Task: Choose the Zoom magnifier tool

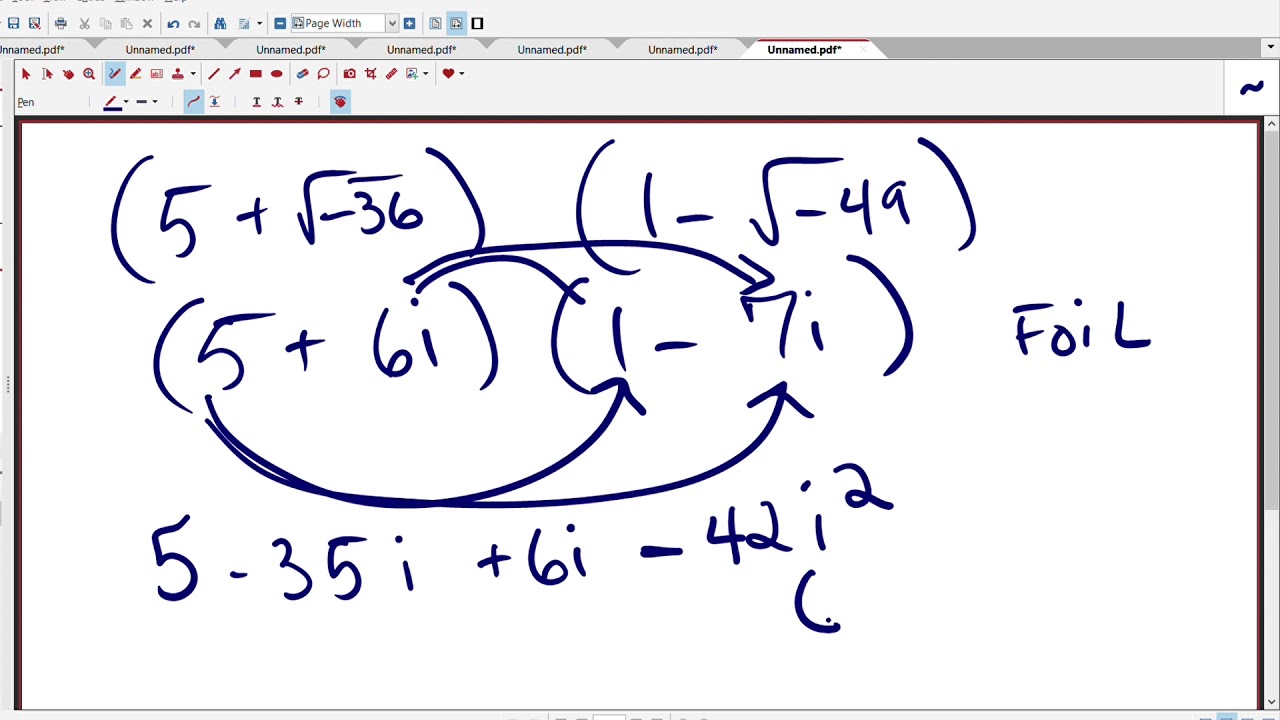Action: (89, 74)
